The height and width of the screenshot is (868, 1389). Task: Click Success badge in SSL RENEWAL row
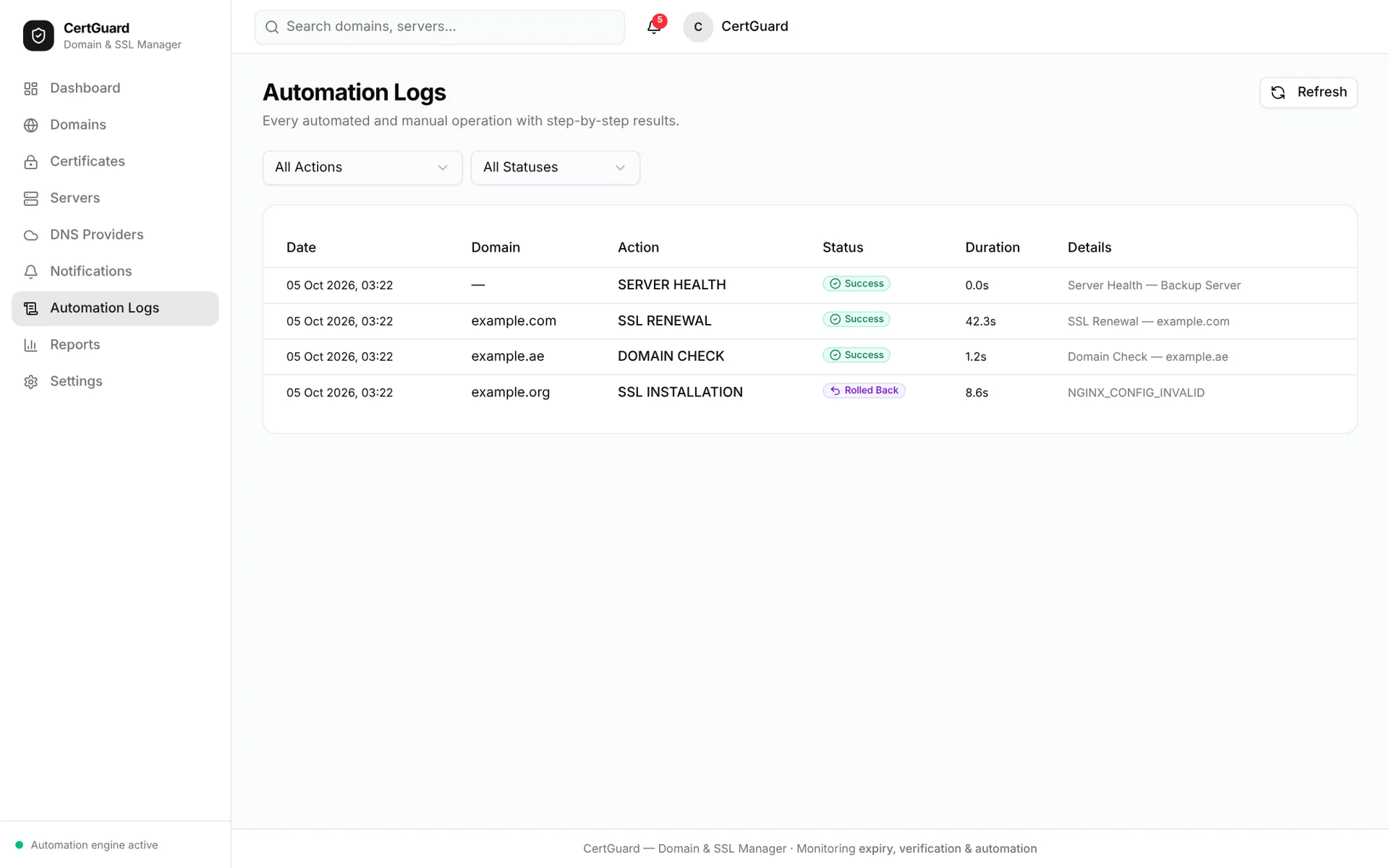[857, 319]
